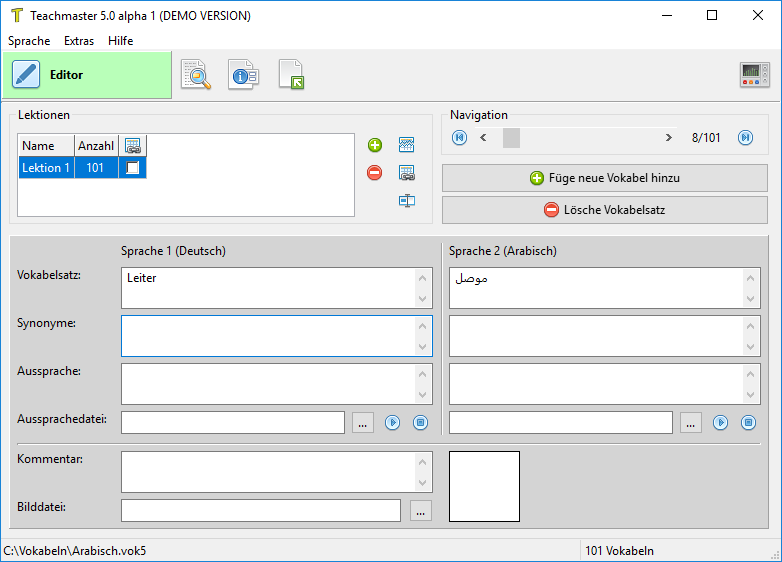Jump to first vocabulary entry
The width and height of the screenshot is (782, 562).
460,138
